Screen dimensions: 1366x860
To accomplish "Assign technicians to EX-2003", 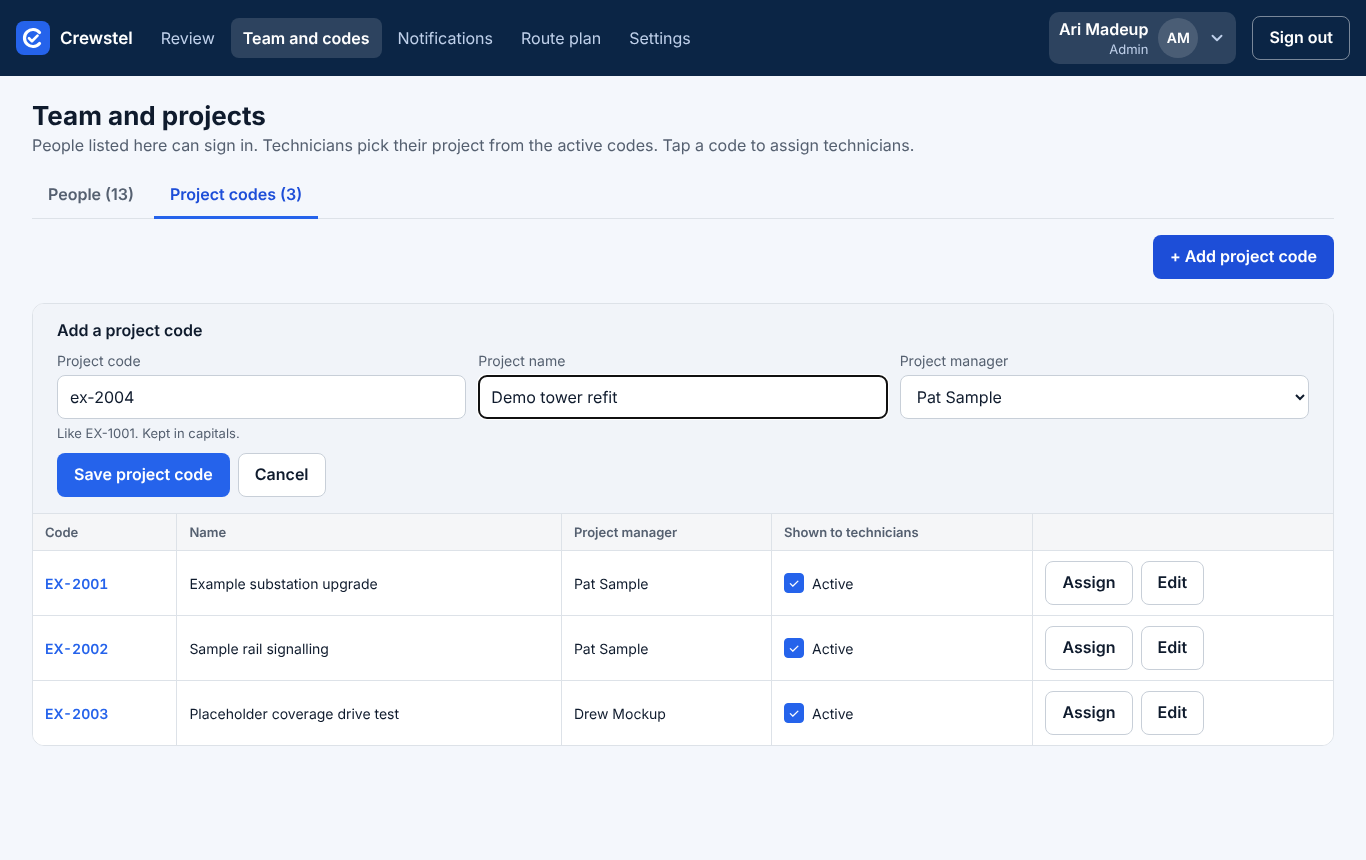I will point(1089,713).
